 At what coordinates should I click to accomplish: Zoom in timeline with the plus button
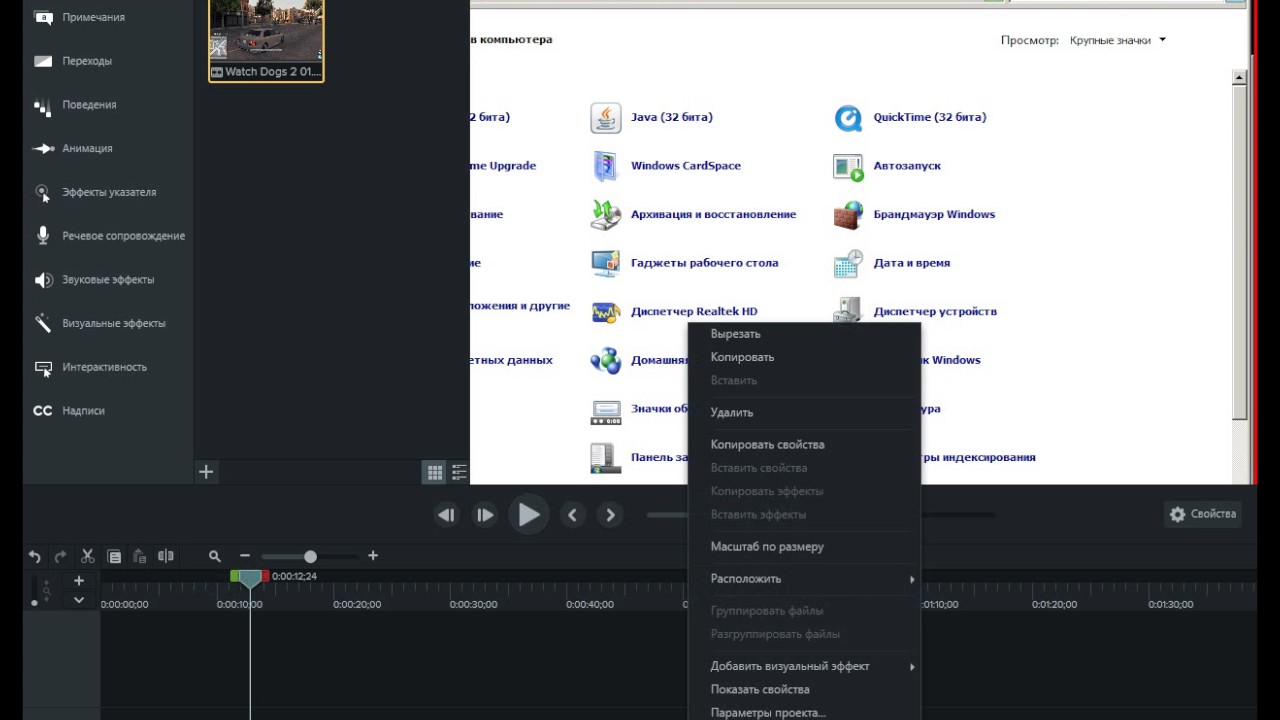coord(373,556)
